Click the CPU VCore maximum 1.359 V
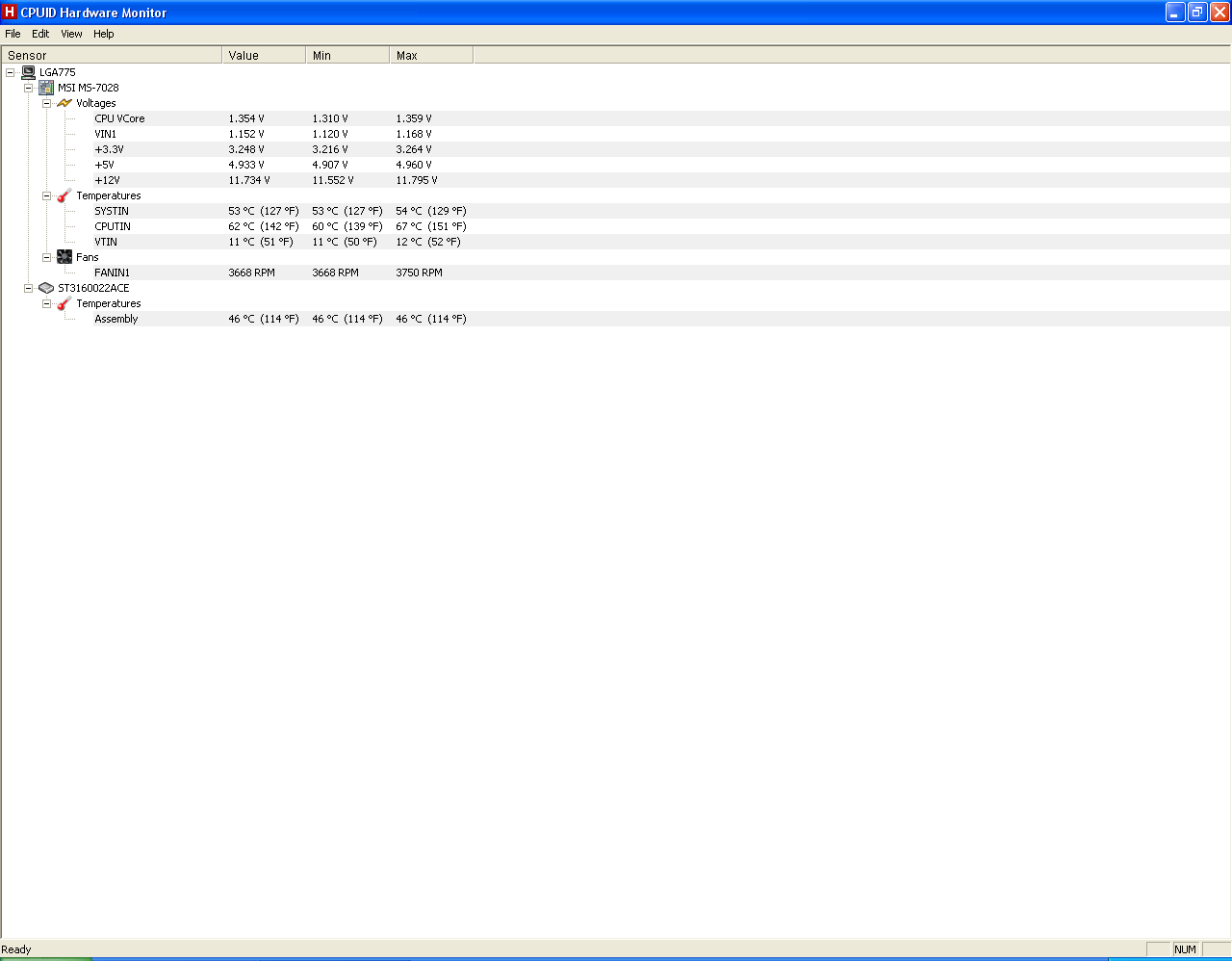The image size is (1232, 961). click(414, 118)
